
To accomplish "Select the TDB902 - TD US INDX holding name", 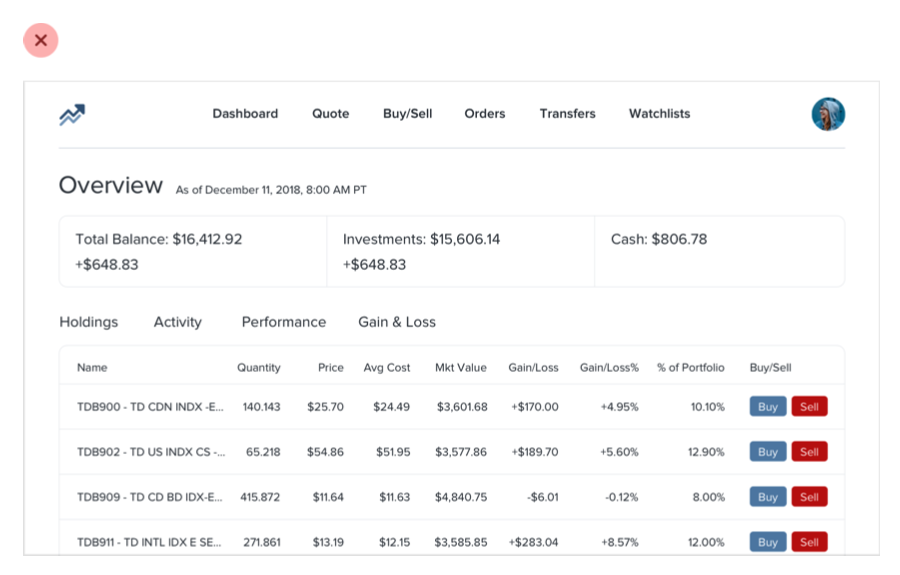I will pos(150,452).
